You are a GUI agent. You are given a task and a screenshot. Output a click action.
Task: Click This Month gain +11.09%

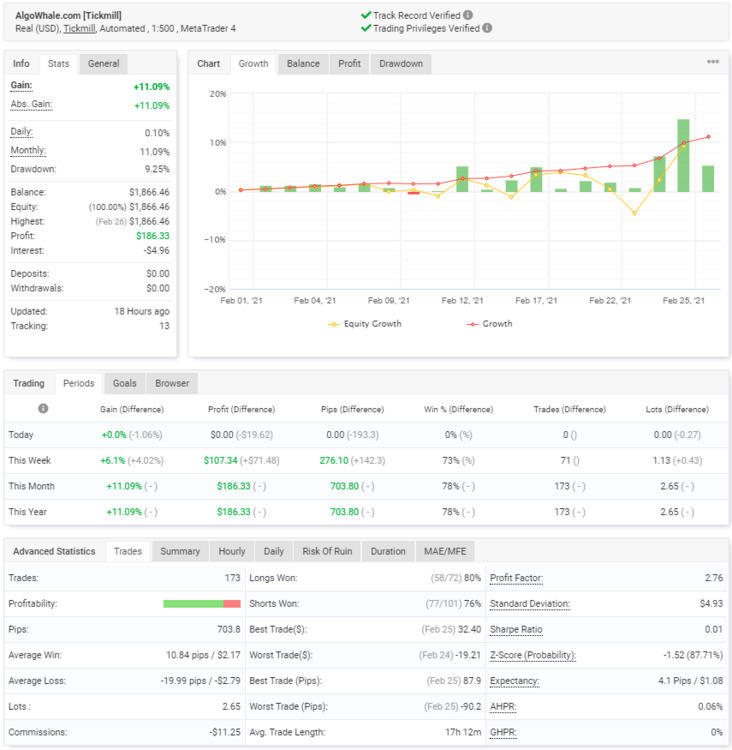[124, 486]
